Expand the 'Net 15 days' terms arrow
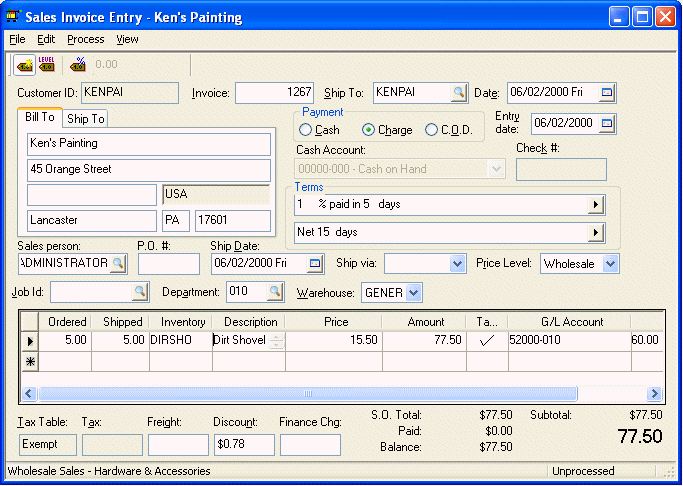Image resolution: width=683 pixels, height=486 pixels. point(595,232)
